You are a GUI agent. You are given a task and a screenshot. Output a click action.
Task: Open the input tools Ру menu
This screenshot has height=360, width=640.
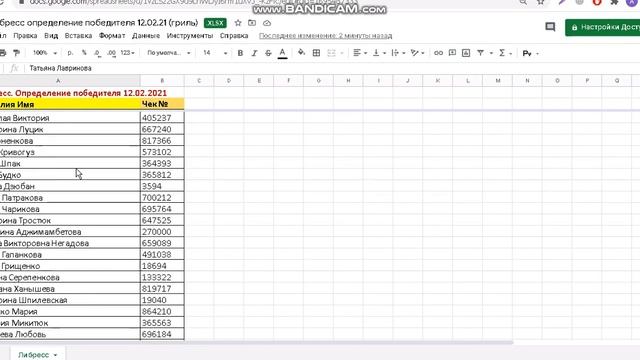pyautogui.click(x=530, y=53)
